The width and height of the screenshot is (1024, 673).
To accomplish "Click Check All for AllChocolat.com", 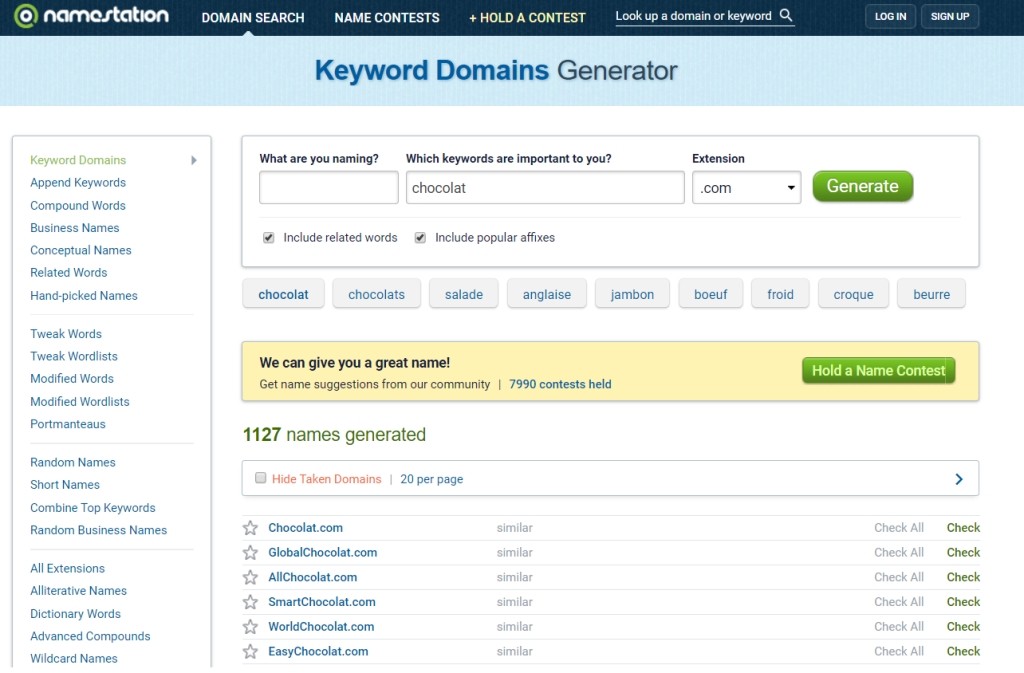I will [899, 577].
